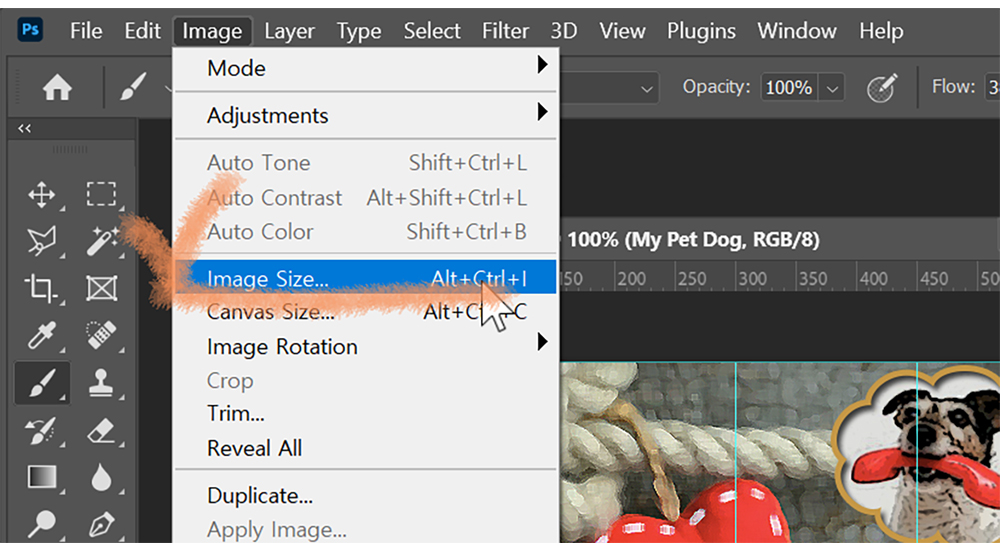
Task: Choose Image Size… menu entry
Action: (365, 277)
